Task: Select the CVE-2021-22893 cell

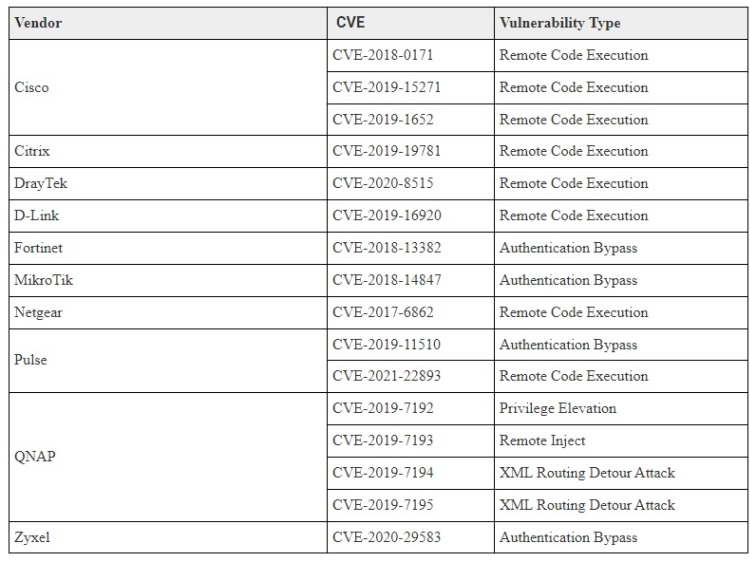Action: pyautogui.click(x=386, y=376)
